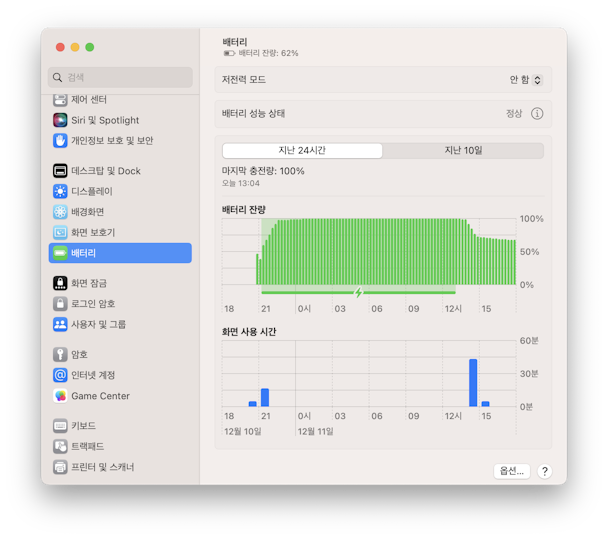Click the 디스플레이 sun icon

(60, 191)
